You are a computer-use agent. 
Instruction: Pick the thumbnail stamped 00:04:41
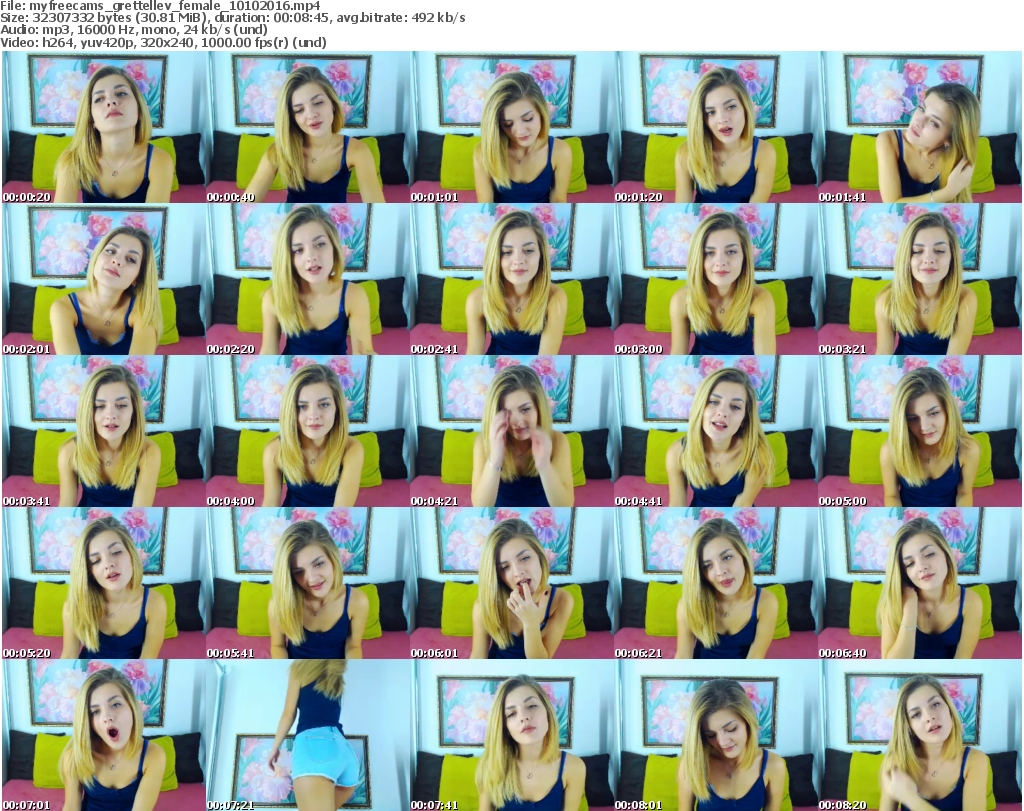pyautogui.click(x=715, y=431)
